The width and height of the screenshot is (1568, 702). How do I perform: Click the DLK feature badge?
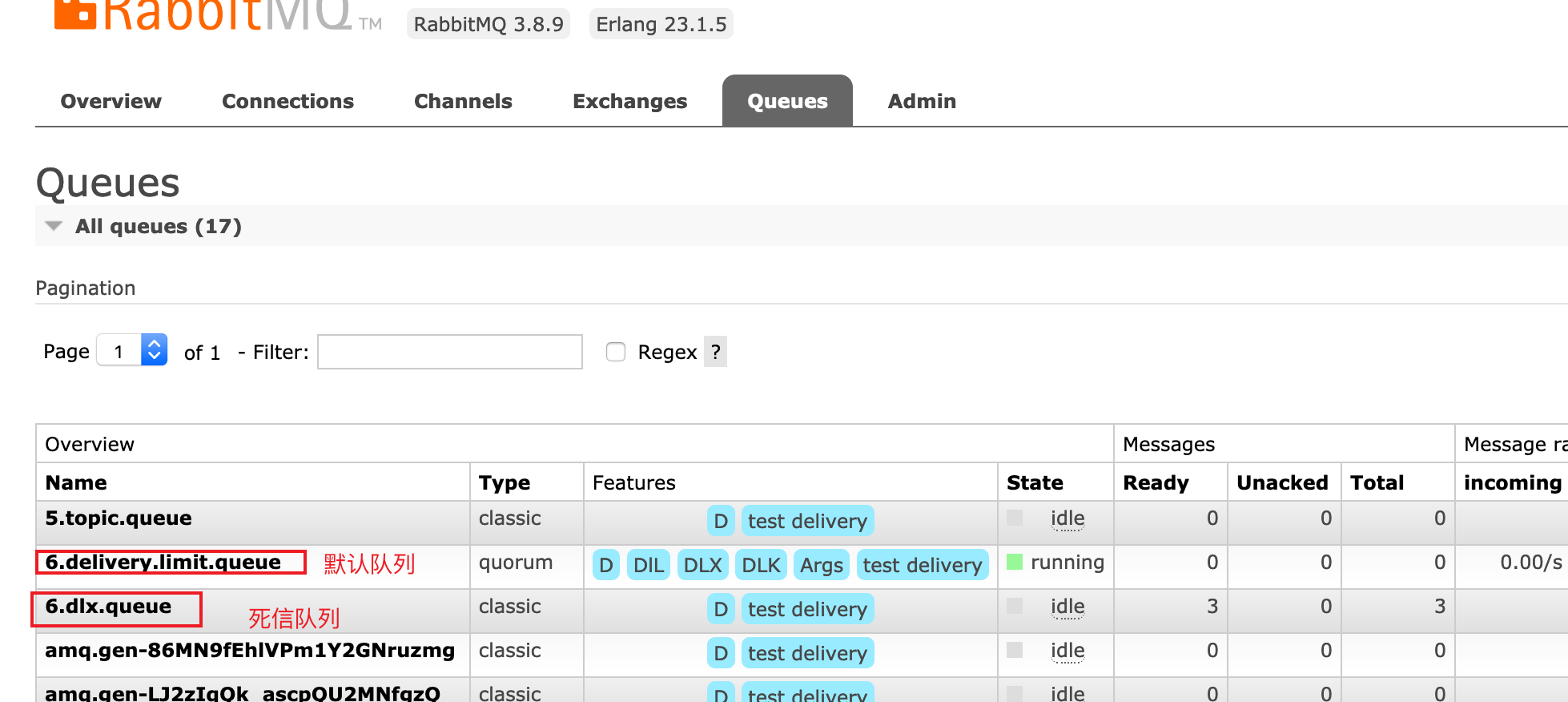tap(760, 565)
